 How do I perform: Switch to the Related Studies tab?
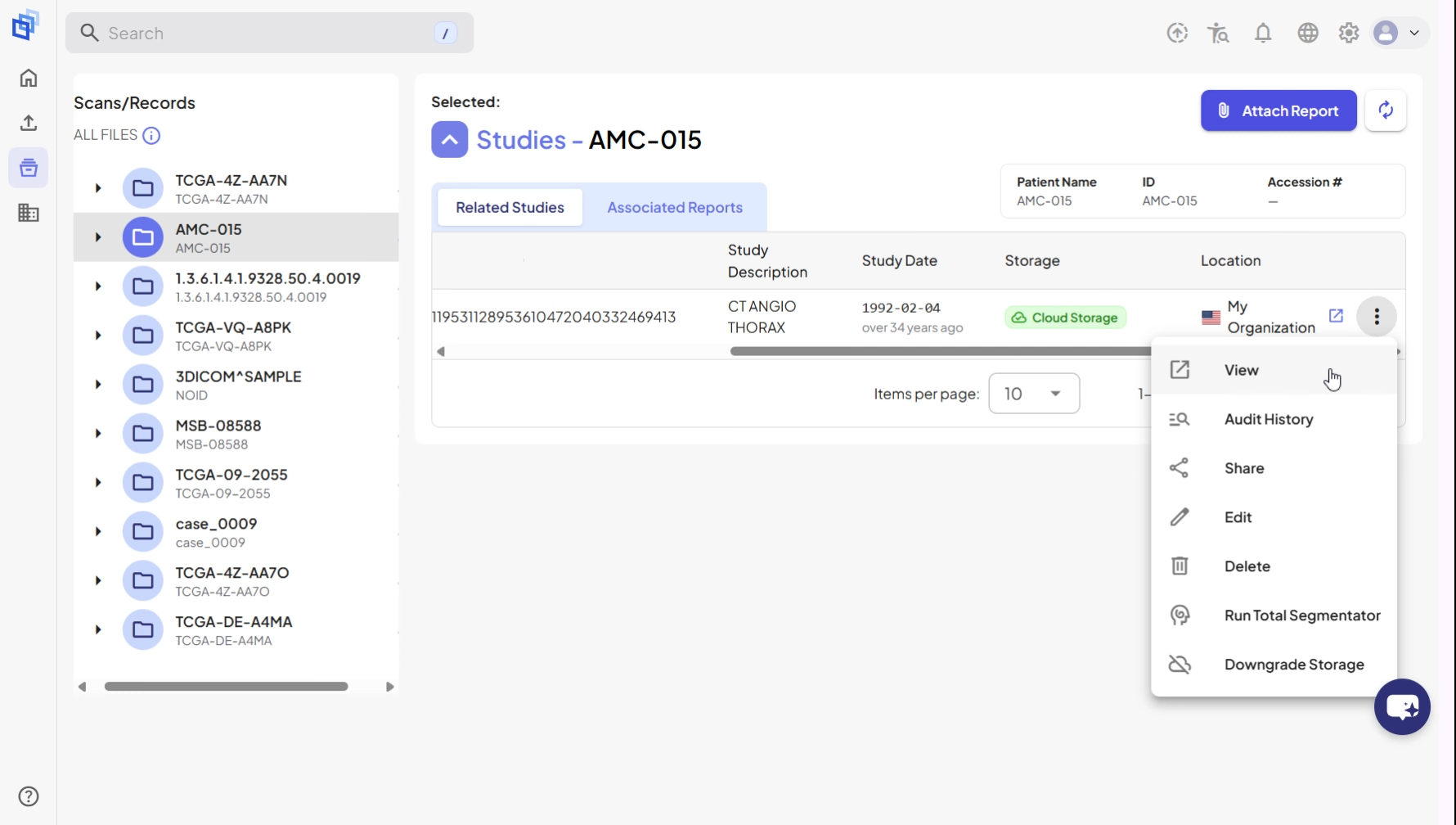[x=510, y=208]
